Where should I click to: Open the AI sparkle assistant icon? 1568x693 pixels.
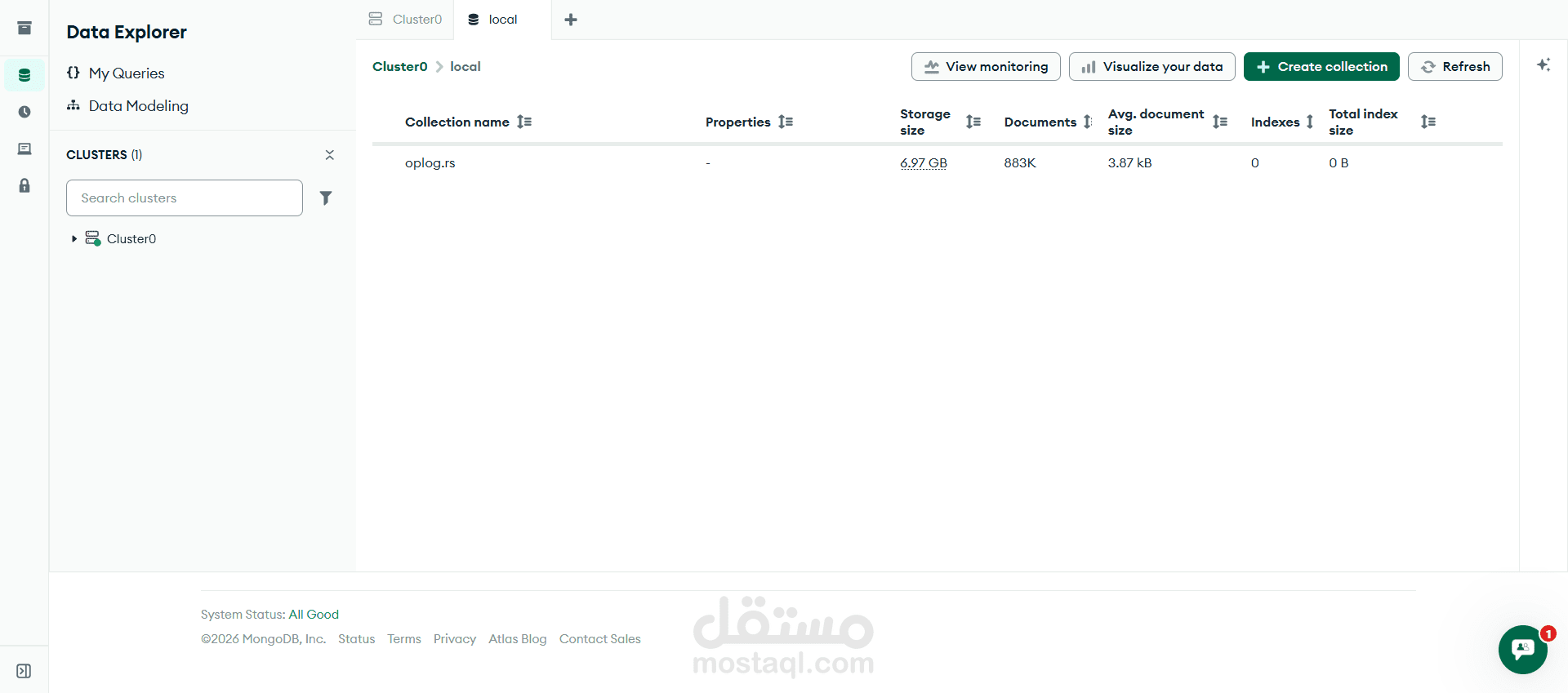pyautogui.click(x=1543, y=64)
